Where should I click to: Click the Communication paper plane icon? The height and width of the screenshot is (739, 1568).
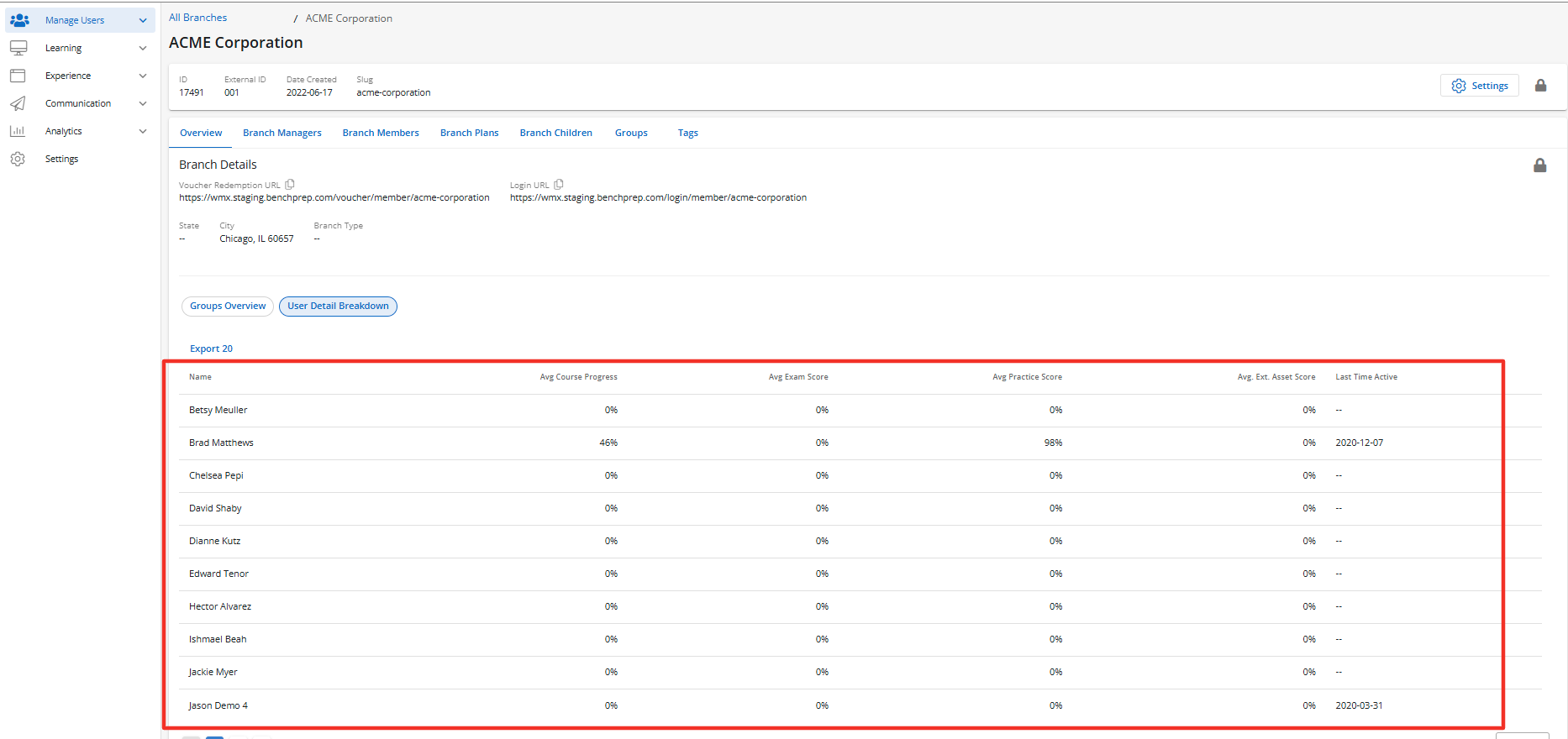coord(18,103)
